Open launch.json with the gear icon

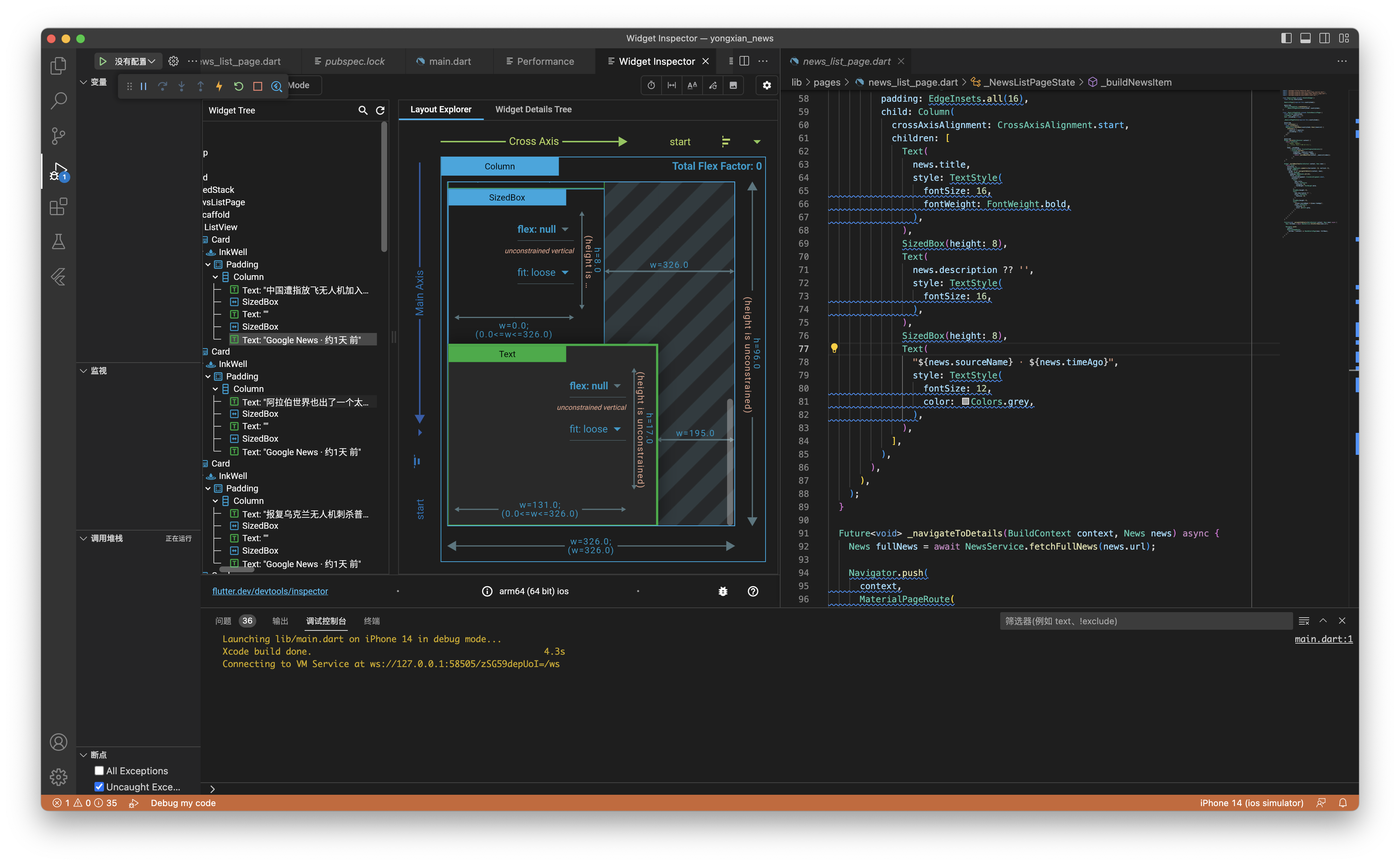coord(174,61)
